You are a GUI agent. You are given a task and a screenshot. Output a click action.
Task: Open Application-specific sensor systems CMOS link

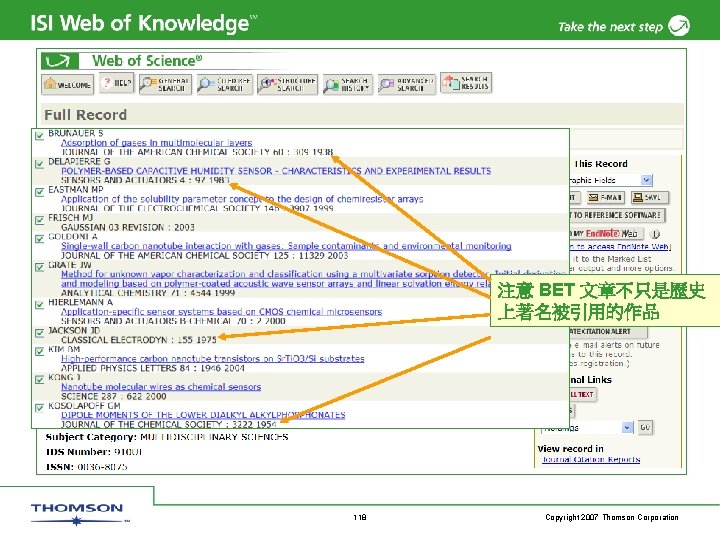click(x=221, y=312)
